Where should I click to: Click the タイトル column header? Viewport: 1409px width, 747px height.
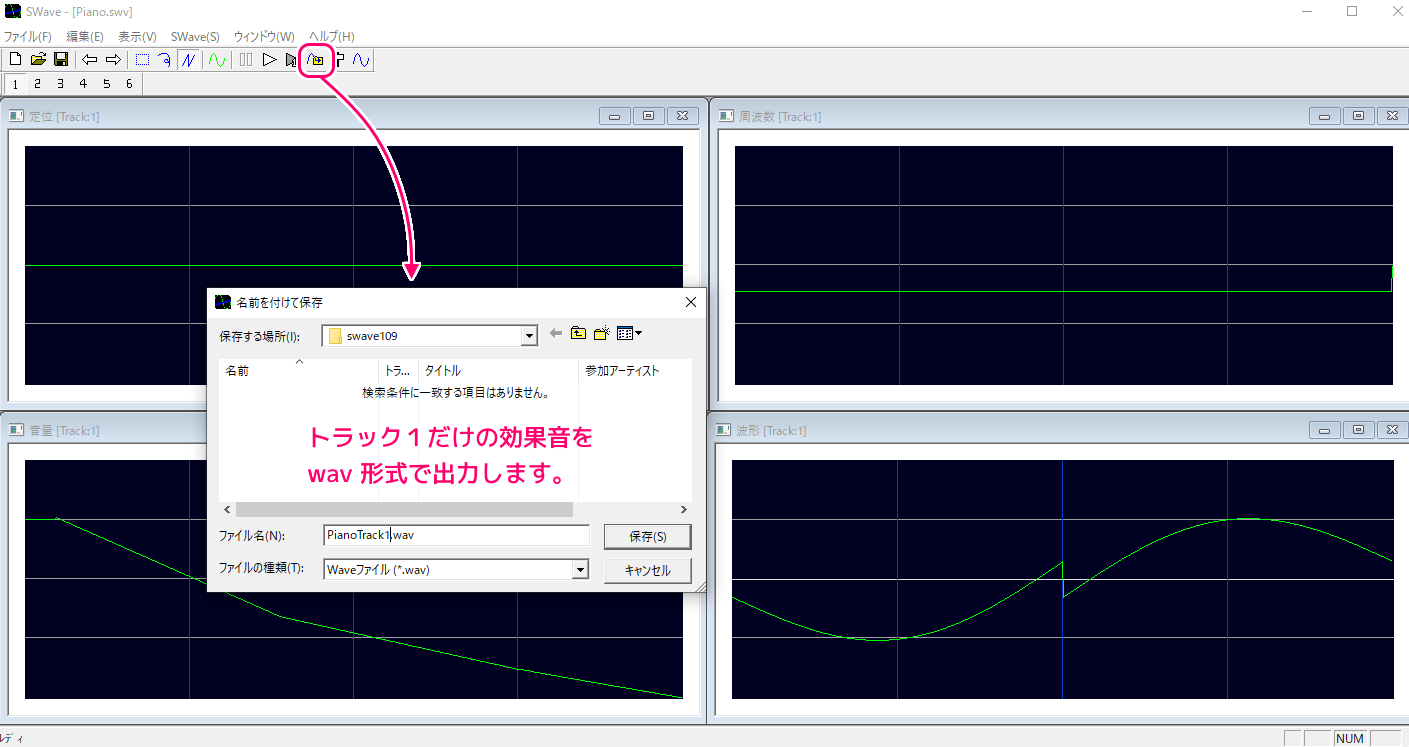click(498, 370)
